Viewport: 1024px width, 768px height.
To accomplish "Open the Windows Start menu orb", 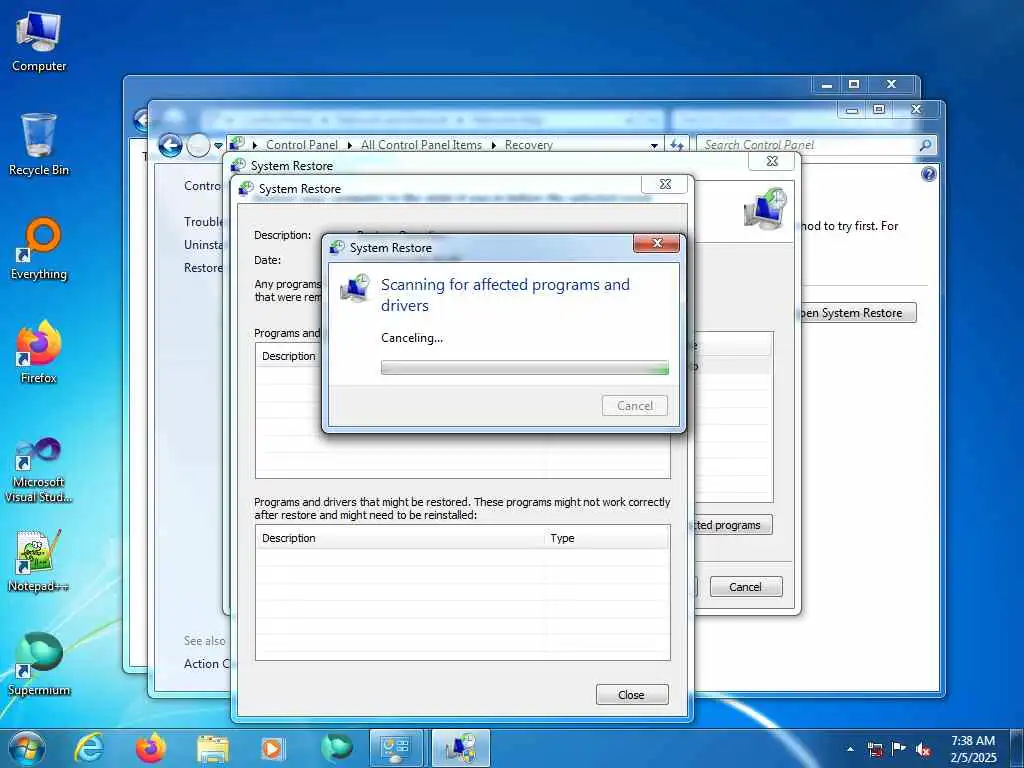I will pos(27,748).
